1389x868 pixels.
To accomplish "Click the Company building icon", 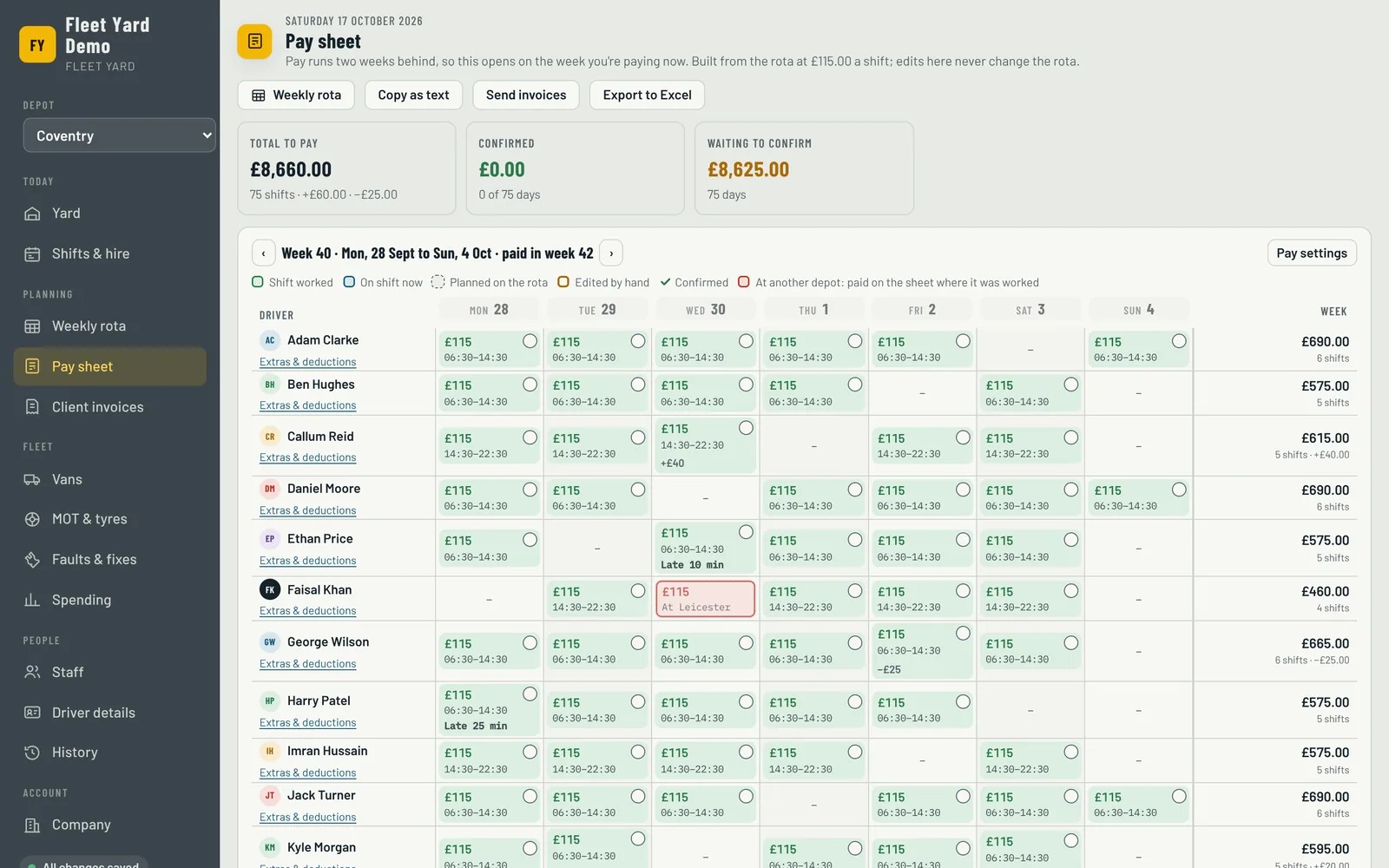I will [x=32, y=825].
